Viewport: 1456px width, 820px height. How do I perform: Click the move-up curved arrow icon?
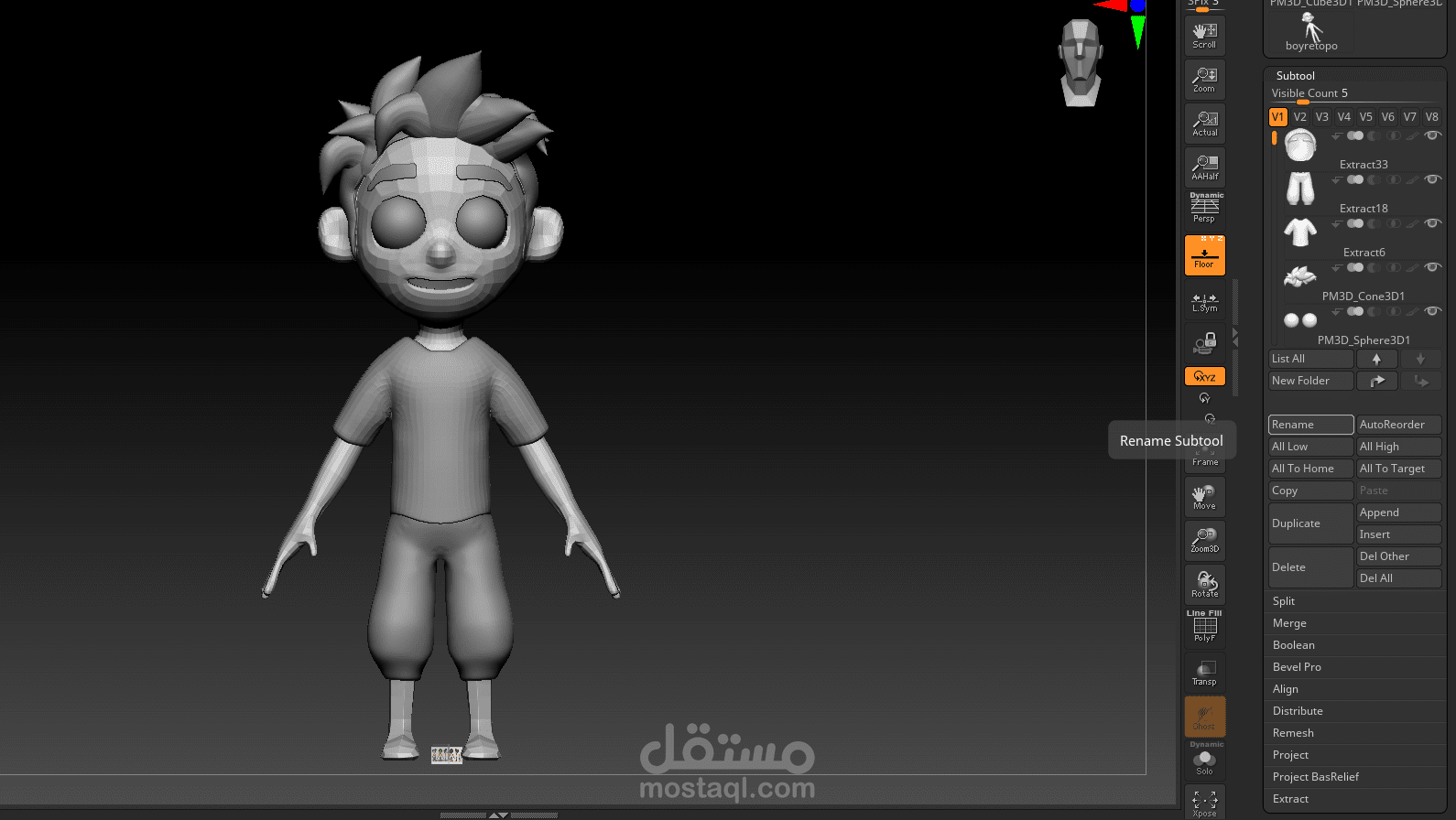pos(1376,381)
